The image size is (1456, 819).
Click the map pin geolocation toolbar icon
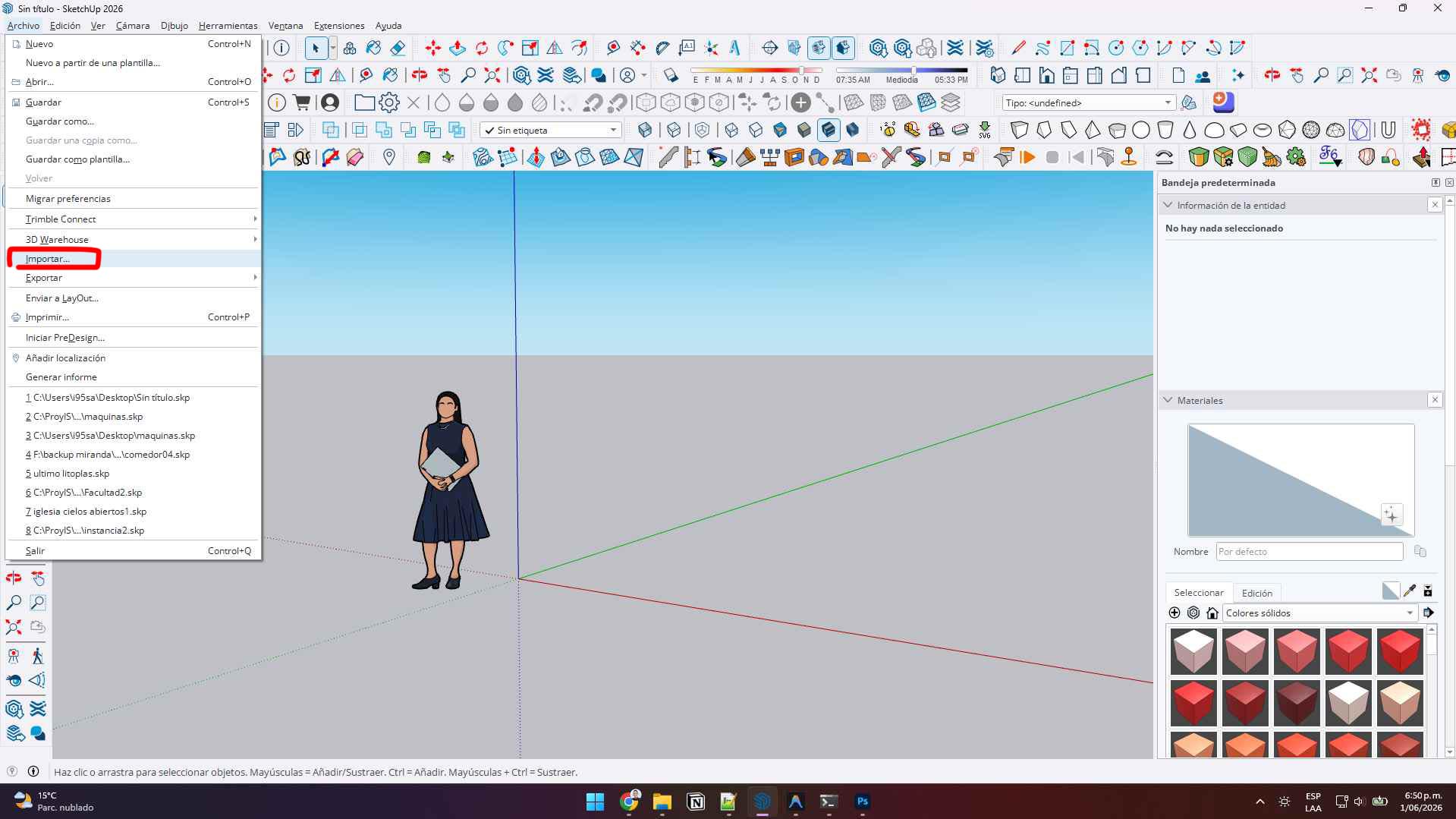pyautogui.click(x=389, y=157)
